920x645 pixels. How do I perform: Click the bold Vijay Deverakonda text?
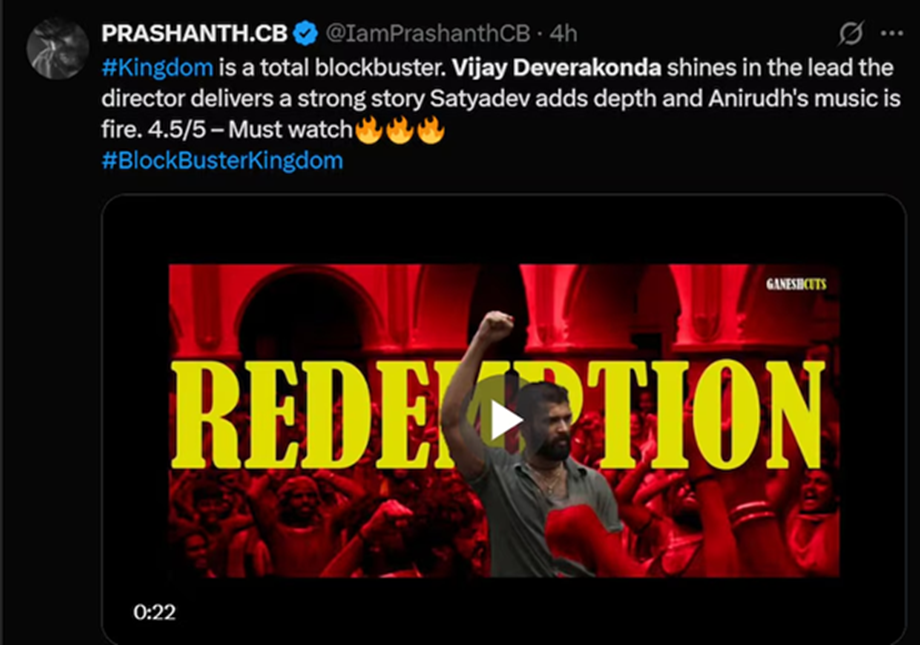coord(557,67)
